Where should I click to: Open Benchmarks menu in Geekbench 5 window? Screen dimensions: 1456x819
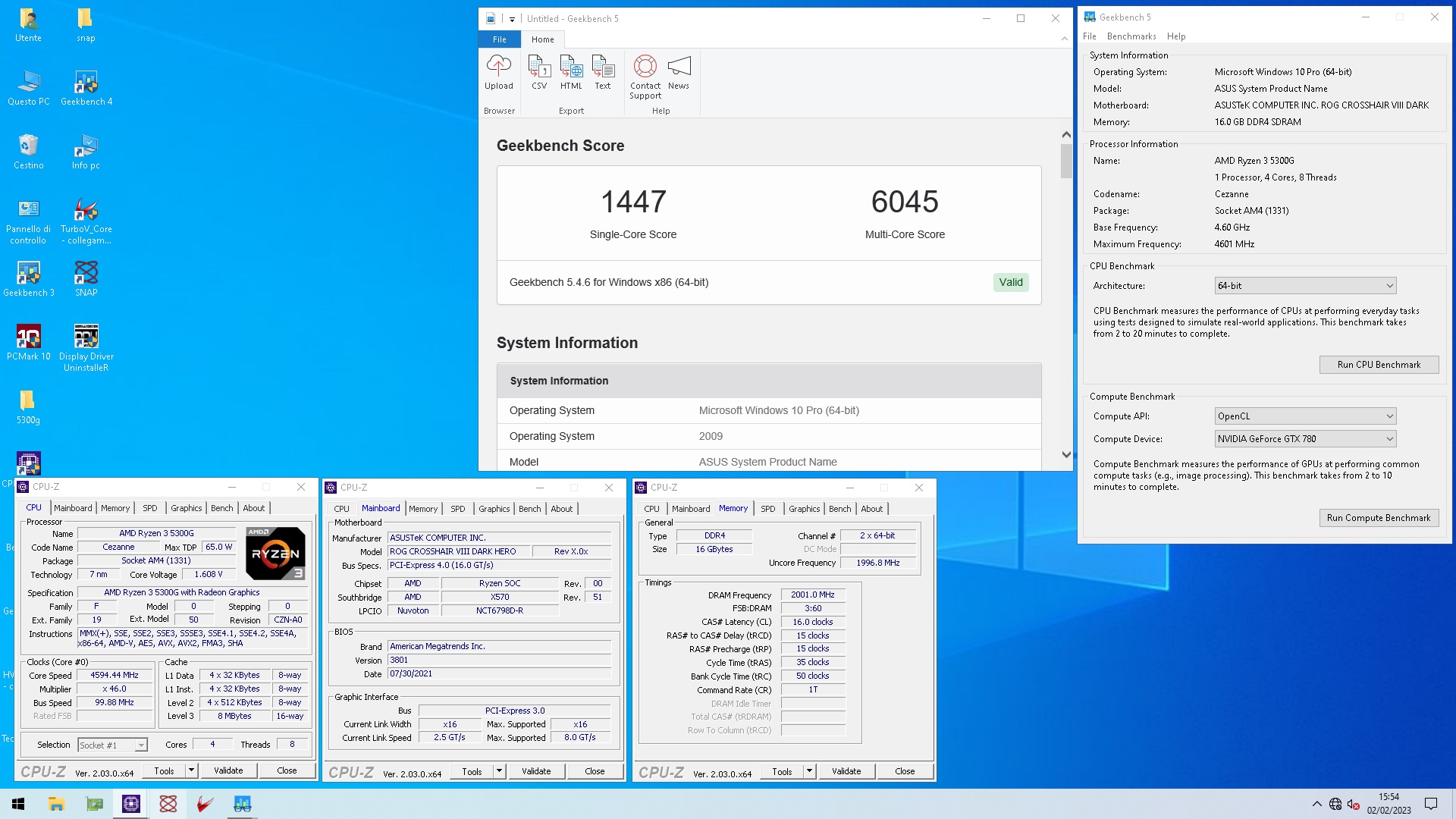click(1131, 36)
